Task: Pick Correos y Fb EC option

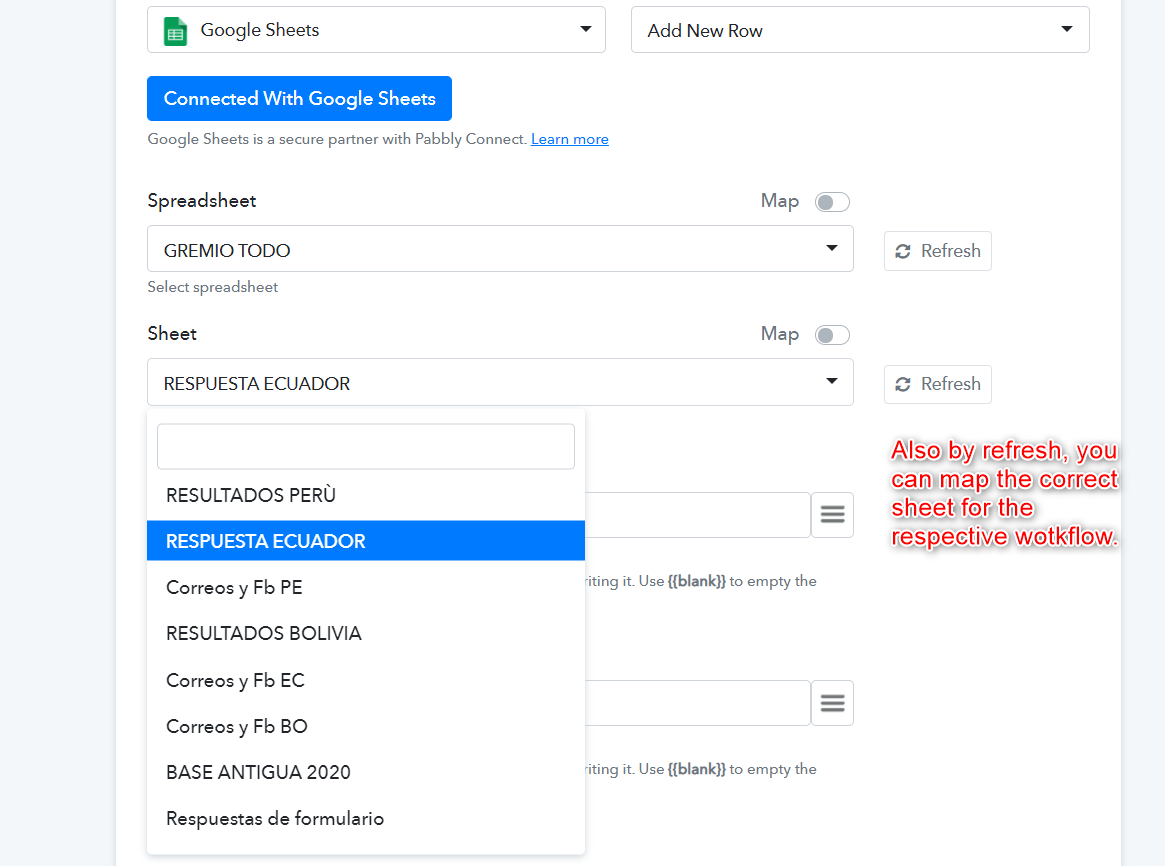Action: click(x=366, y=680)
